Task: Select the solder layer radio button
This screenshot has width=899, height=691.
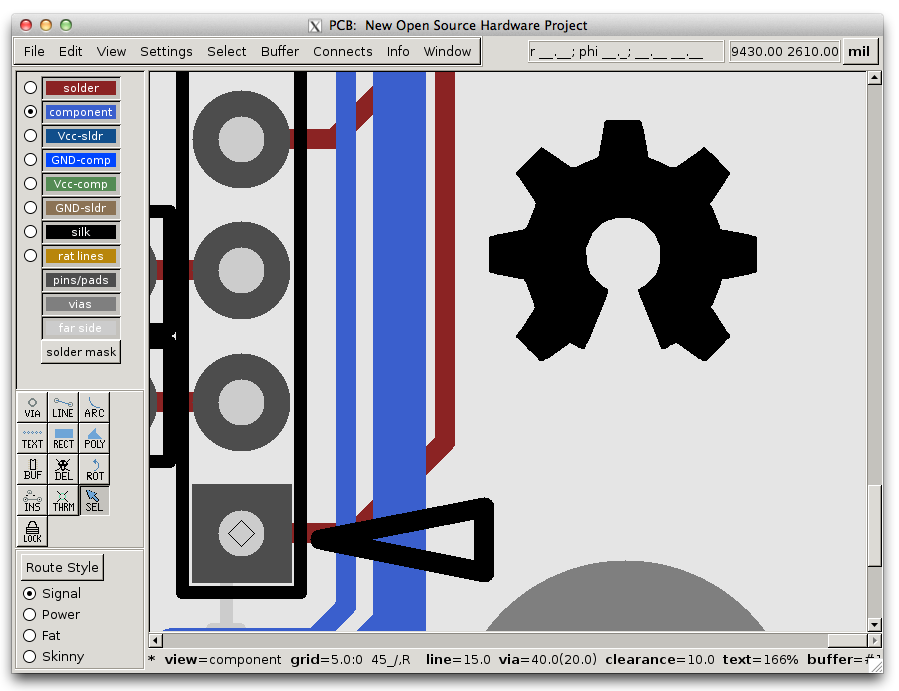Action: (30, 88)
